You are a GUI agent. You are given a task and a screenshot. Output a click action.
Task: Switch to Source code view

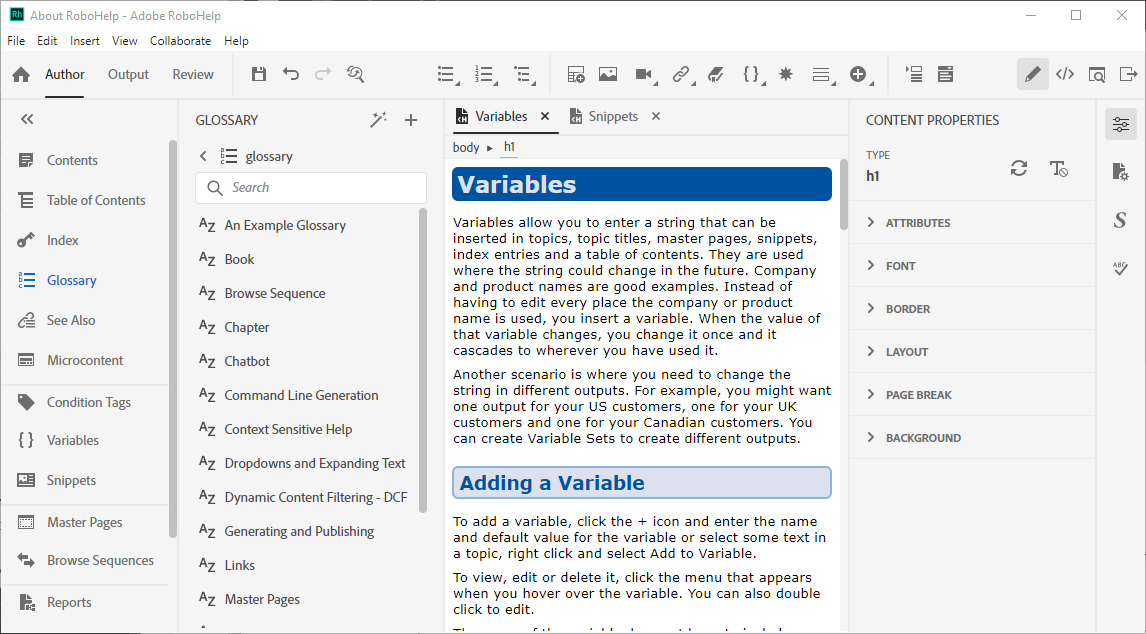click(1065, 74)
